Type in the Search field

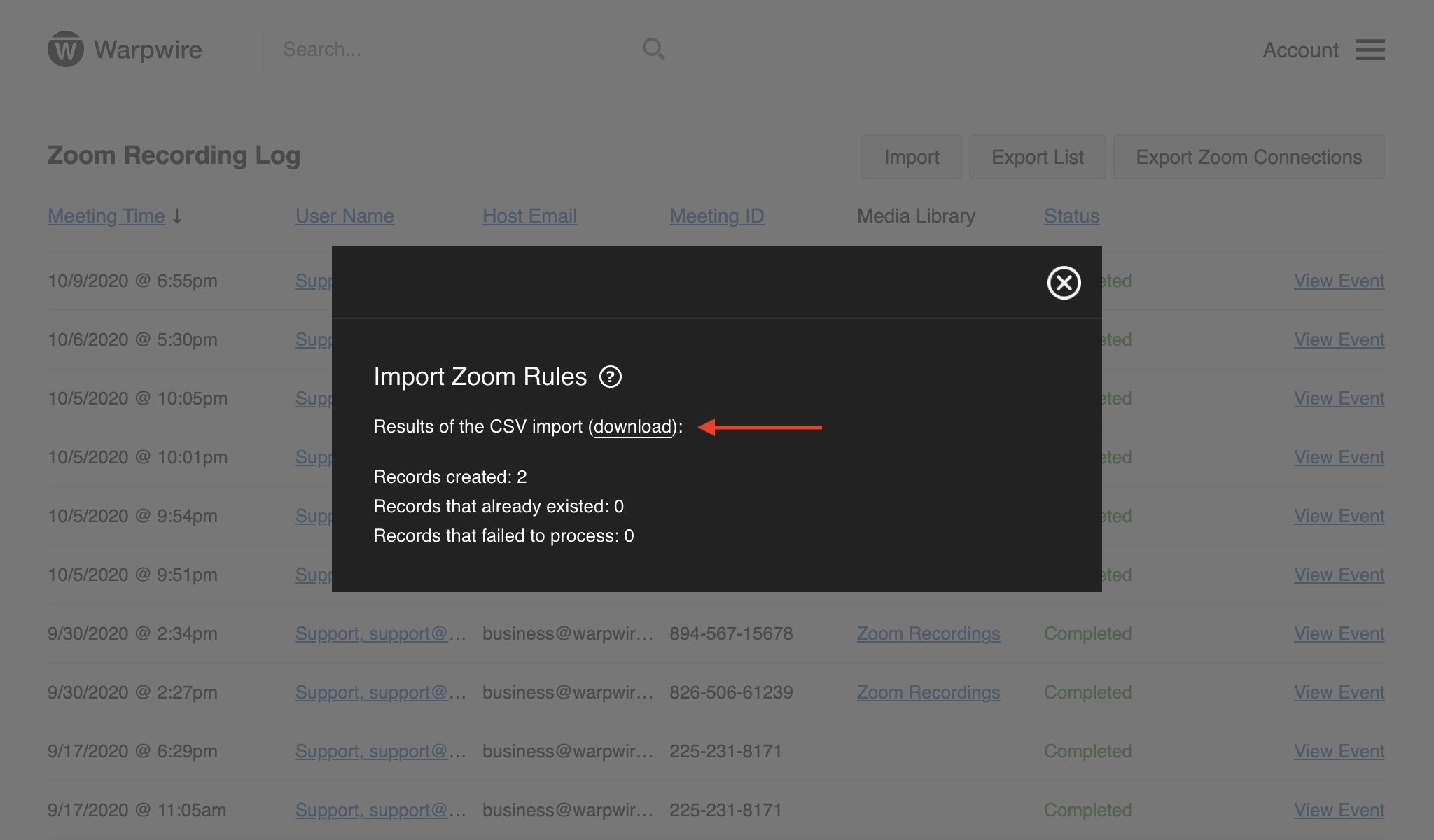pyautogui.click(x=455, y=49)
